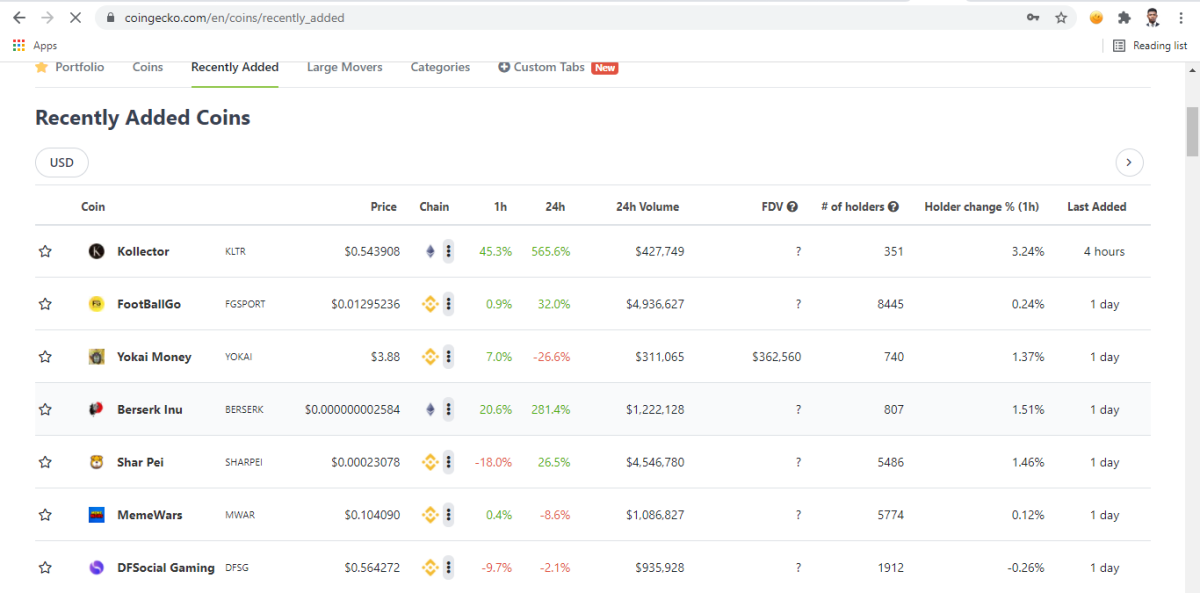Open Chrome three-dot menu
The width and height of the screenshot is (1200, 593).
[x=1180, y=18]
